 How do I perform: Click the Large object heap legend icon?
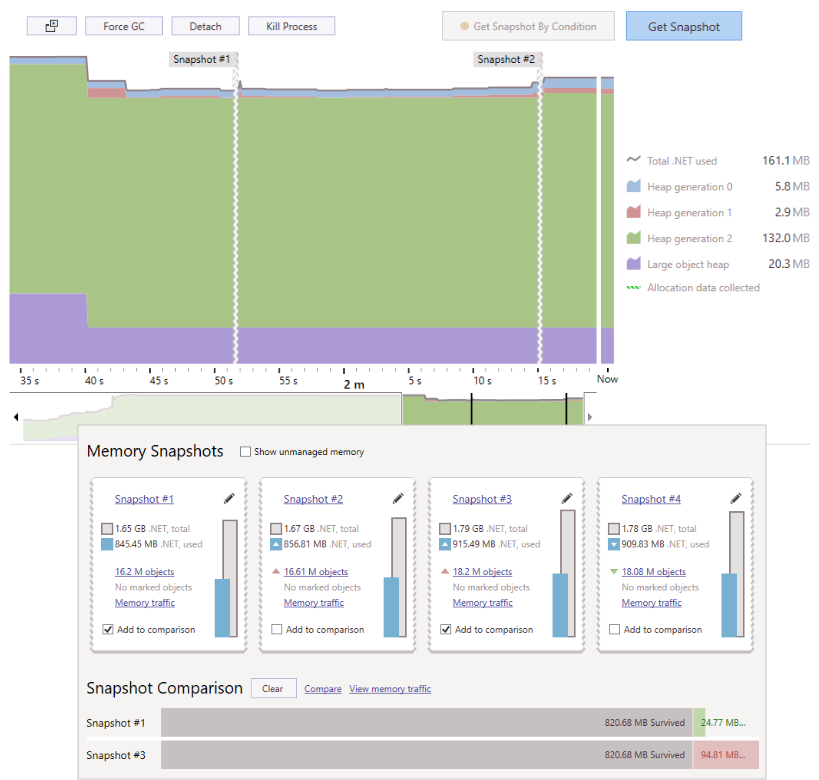point(634,263)
